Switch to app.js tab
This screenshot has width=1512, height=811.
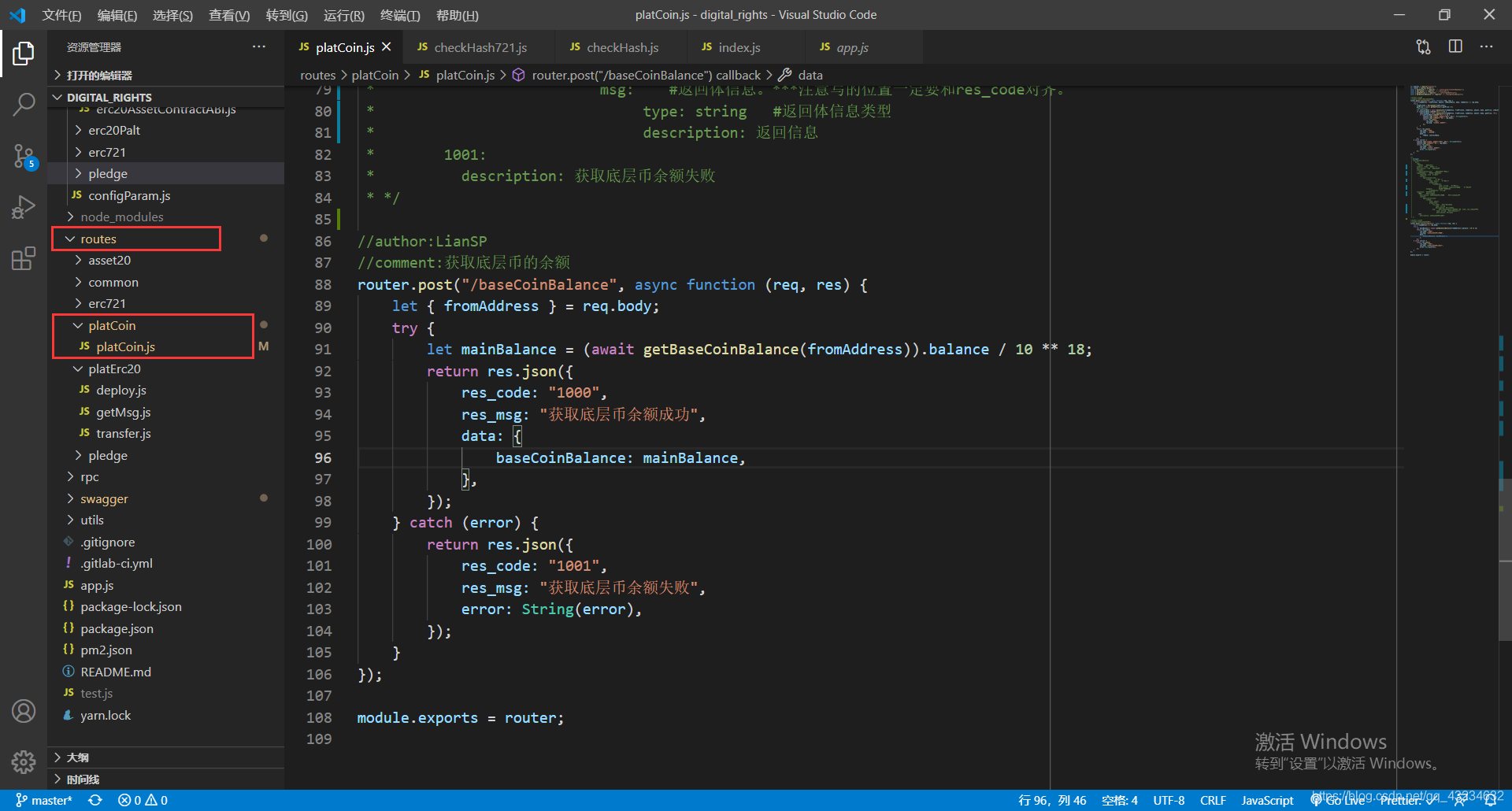point(864,47)
